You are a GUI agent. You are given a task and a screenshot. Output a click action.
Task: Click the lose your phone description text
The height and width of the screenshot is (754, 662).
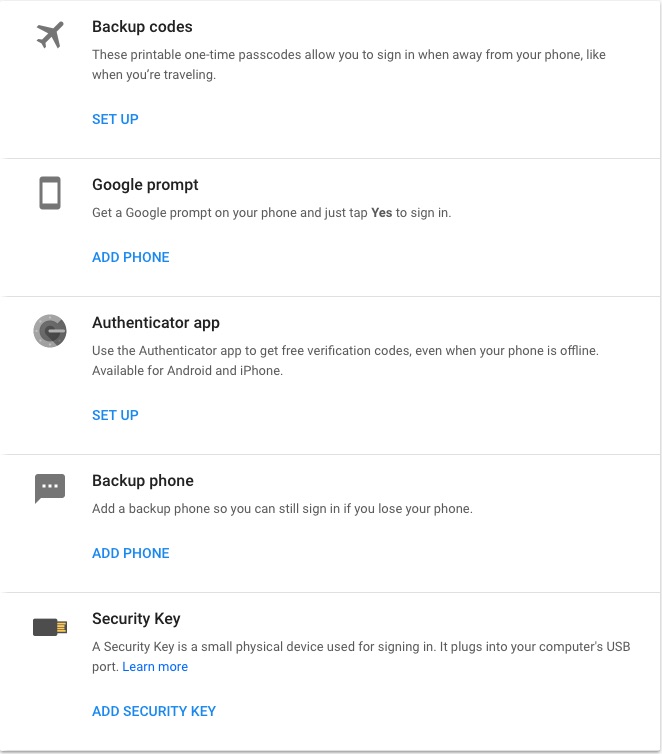coord(282,508)
